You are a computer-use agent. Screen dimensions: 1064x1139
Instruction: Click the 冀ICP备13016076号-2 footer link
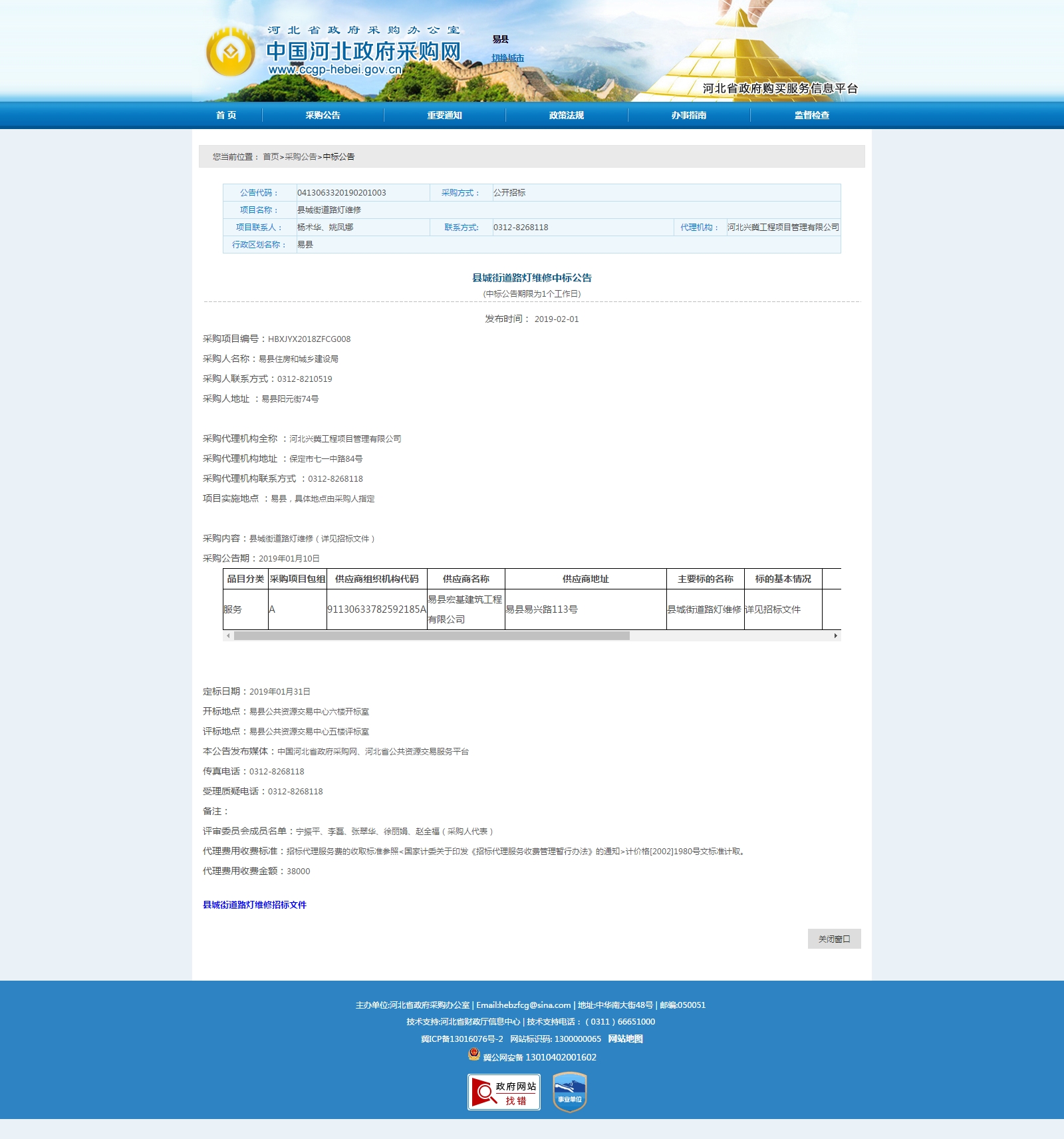(462, 1039)
